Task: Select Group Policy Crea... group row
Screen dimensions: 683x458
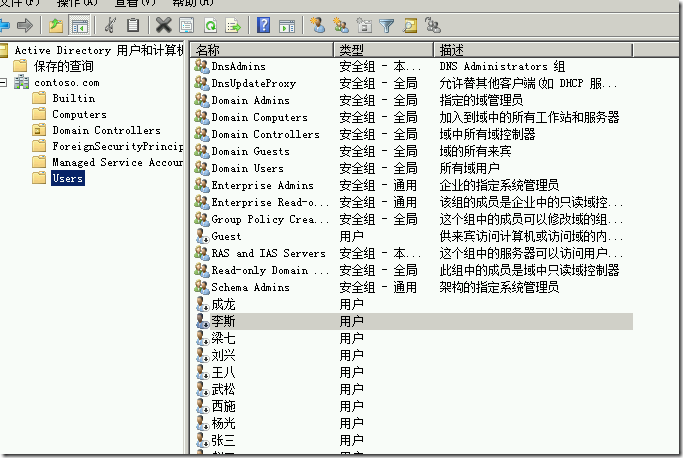Action: (413, 219)
